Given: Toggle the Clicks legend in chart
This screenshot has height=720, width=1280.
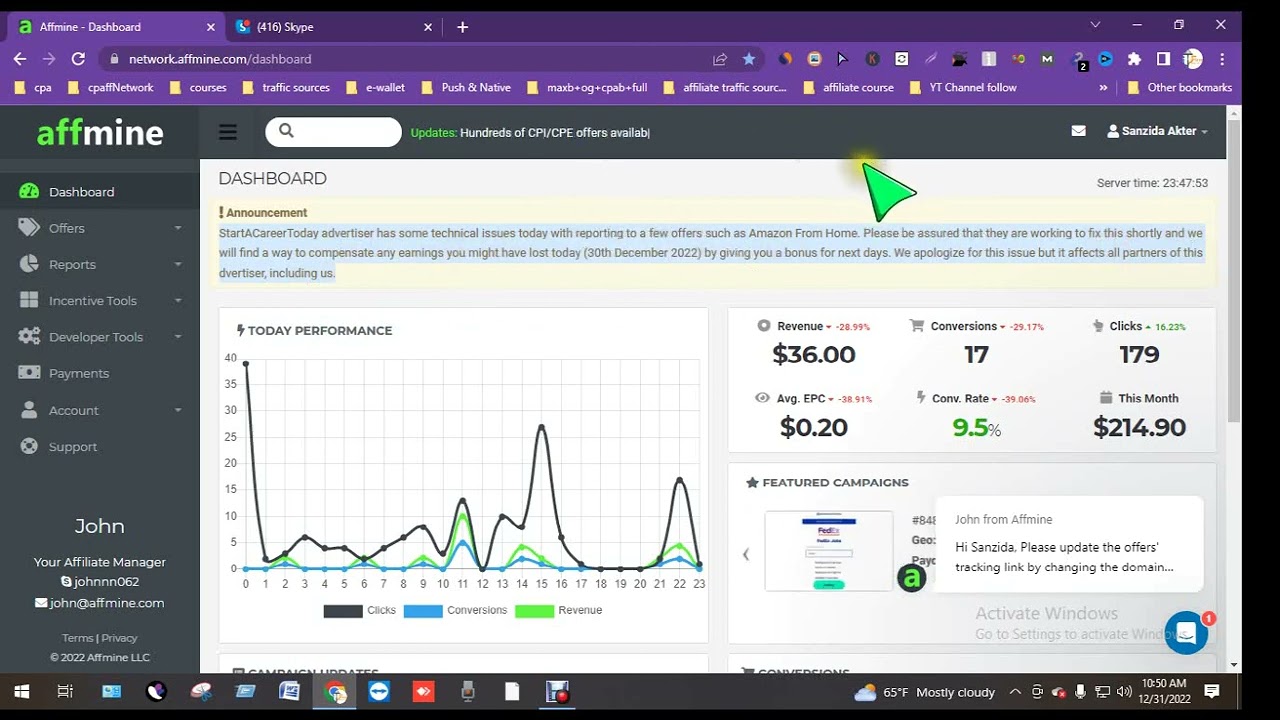Looking at the screenshot, I should point(359,610).
